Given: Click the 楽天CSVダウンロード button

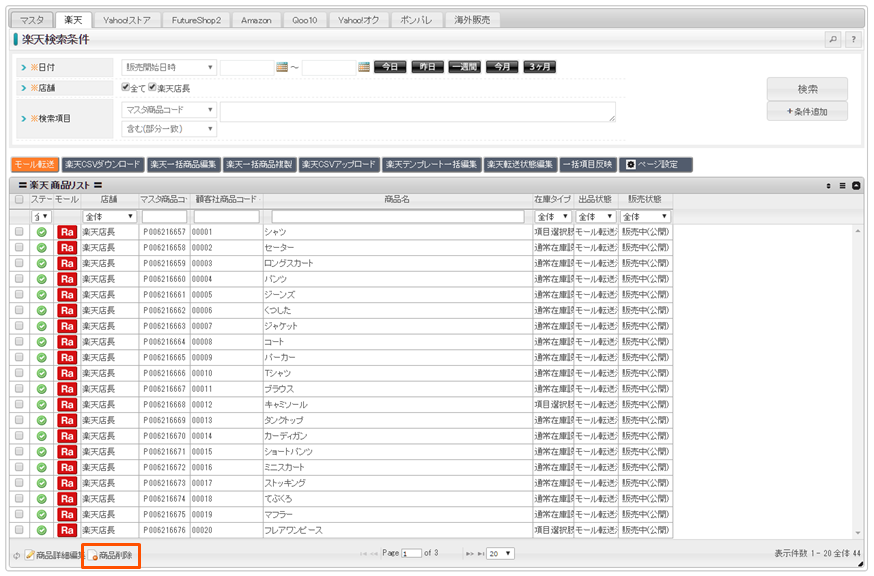Looking at the screenshot, I should coord(103,164).
